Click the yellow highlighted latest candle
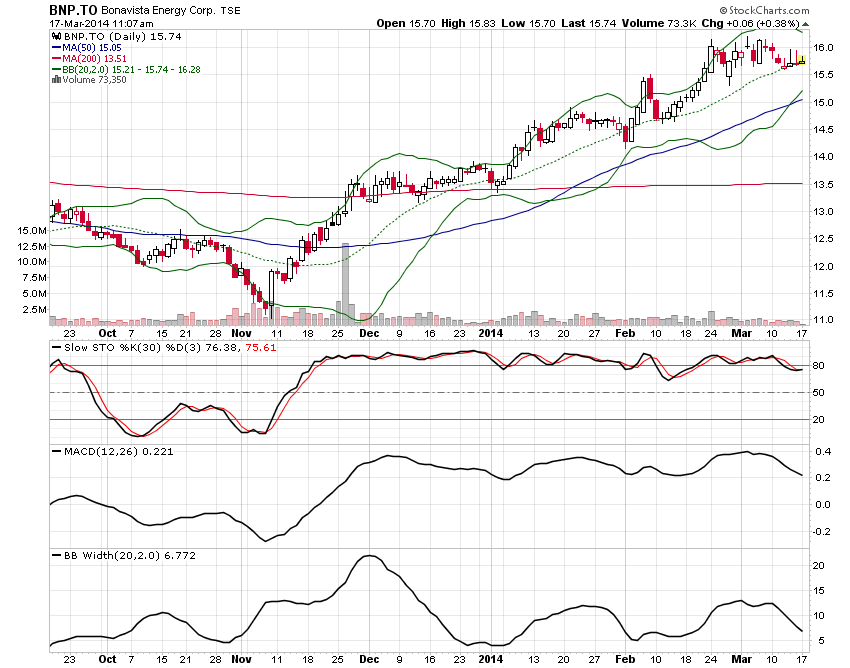The width and height of the screenshot is (850, 668). click(x=802, y=60)
